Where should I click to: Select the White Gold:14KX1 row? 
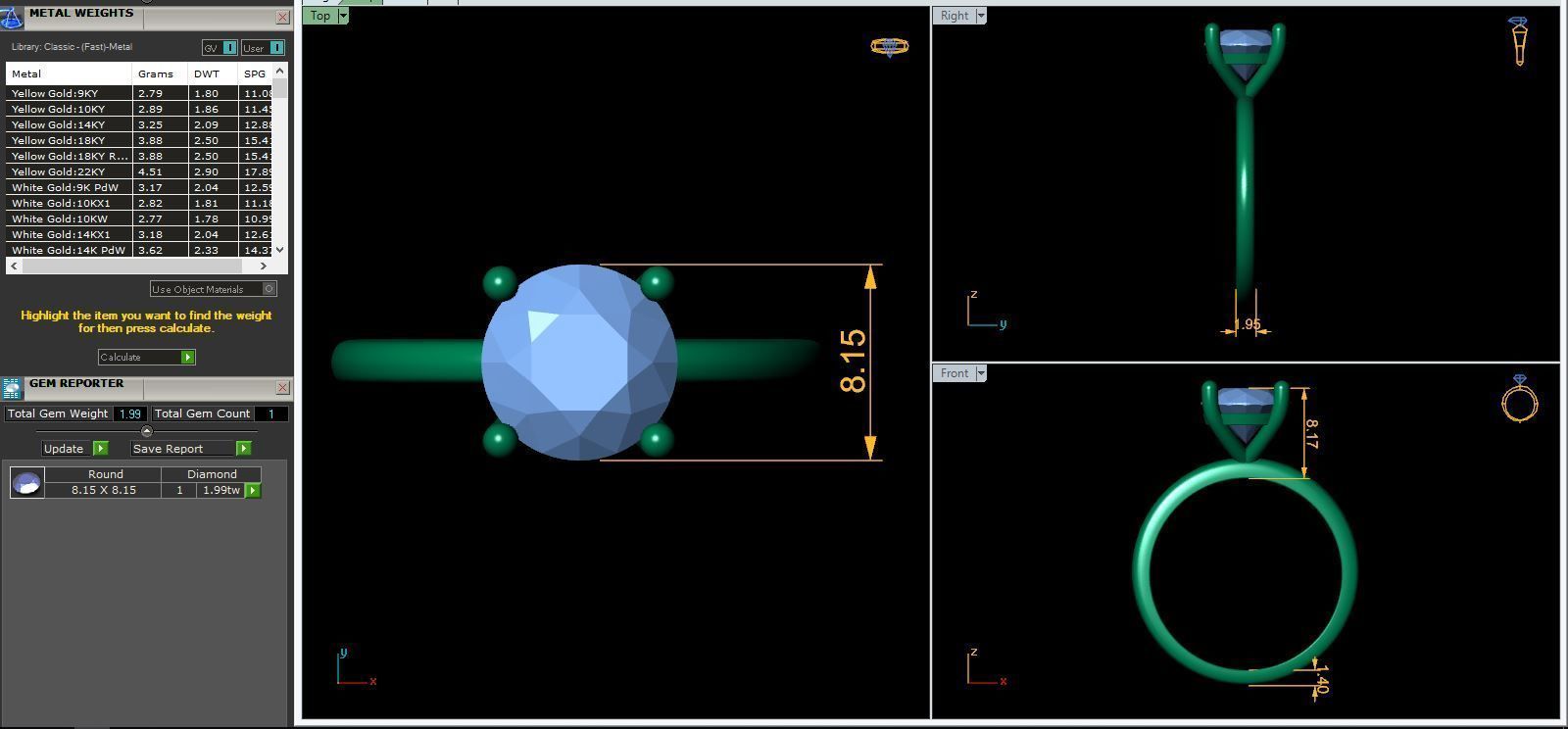pos(139,234)
